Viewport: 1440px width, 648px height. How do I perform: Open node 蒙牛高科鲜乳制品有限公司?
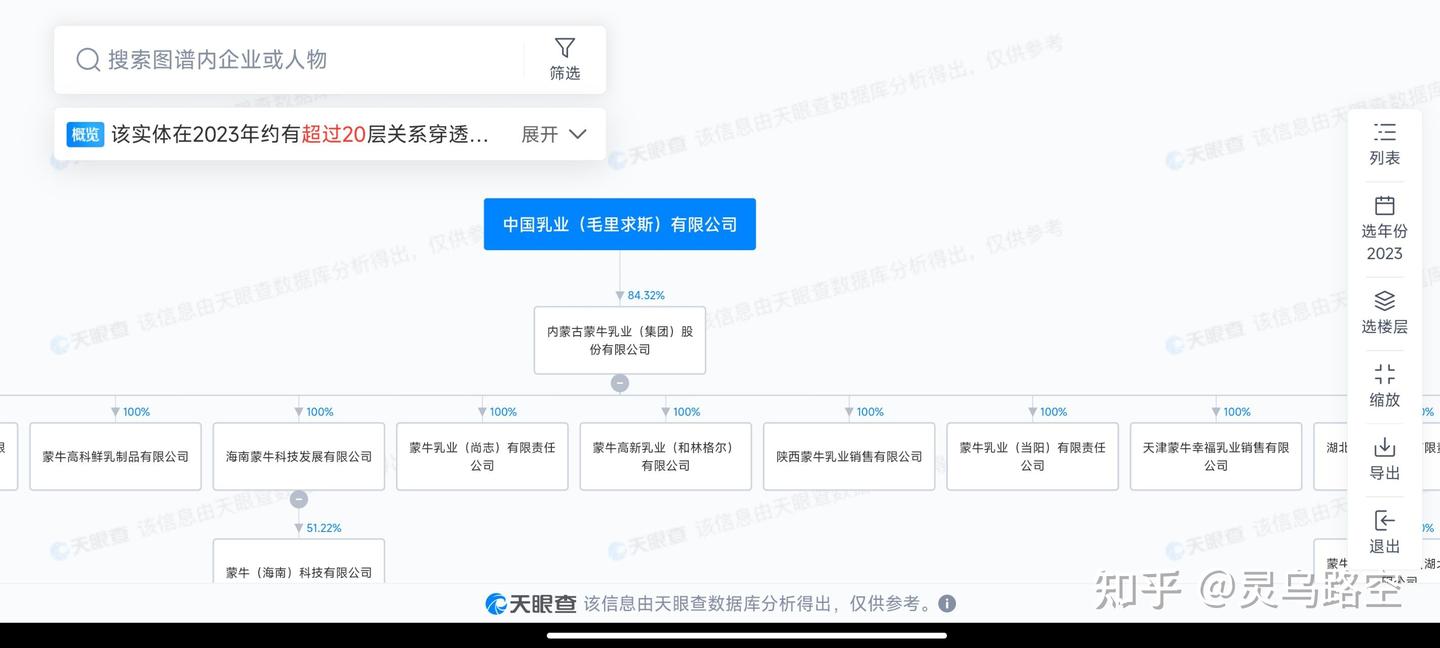(116, 456)
